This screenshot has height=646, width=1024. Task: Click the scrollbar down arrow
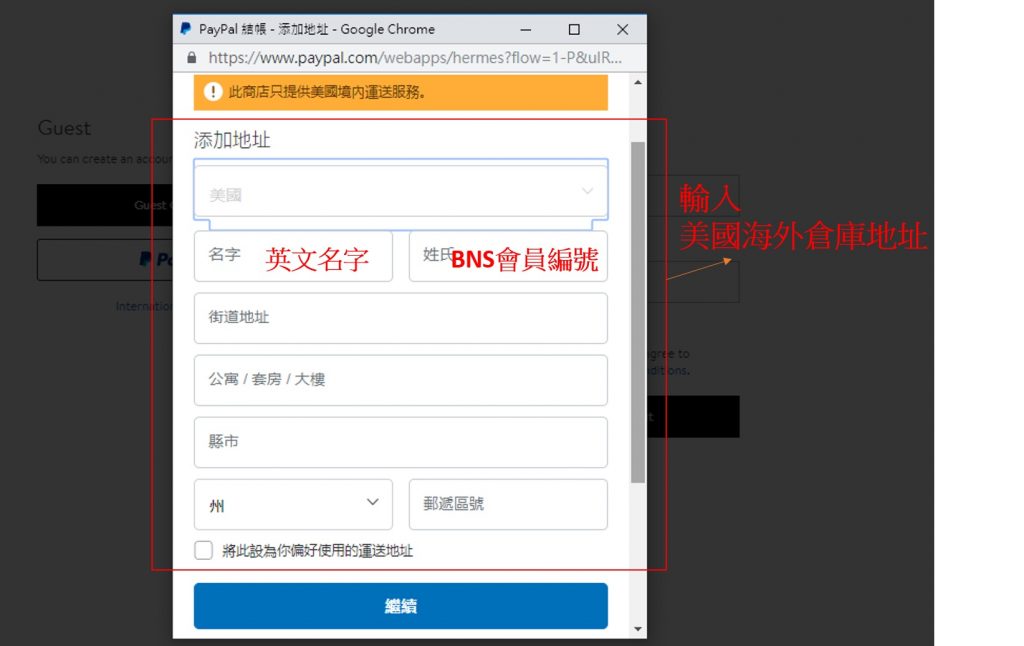[638, 629]
